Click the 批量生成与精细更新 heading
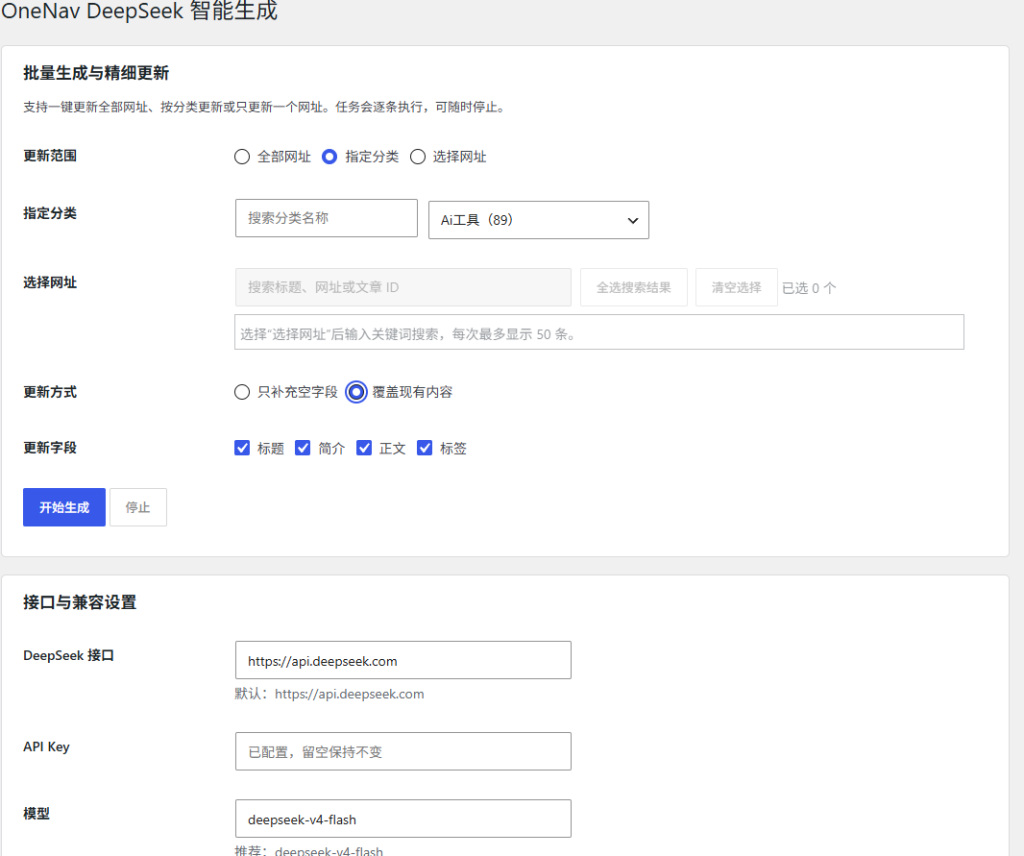The height and width of the screenshot is (856, 1024). [x=96, y=73]
